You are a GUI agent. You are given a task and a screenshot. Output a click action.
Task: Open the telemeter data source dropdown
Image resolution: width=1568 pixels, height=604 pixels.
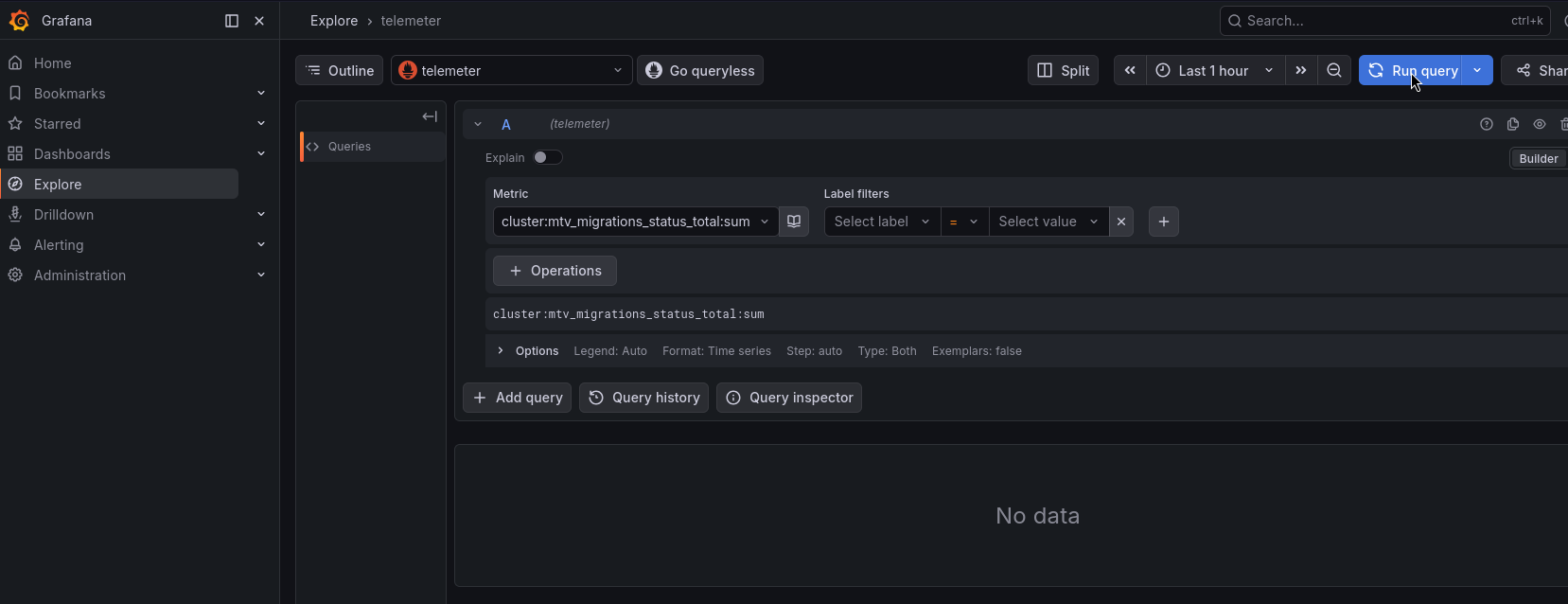point(511,70)
